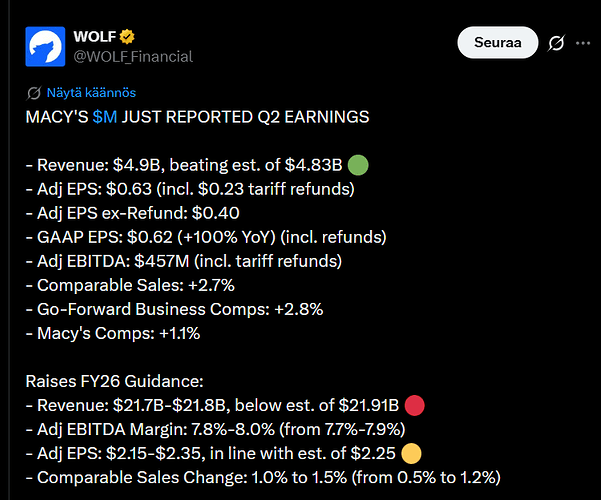This screenshot has width=601, height=500.
Task: Click the WOLF display name
Action: pos(94,37)
